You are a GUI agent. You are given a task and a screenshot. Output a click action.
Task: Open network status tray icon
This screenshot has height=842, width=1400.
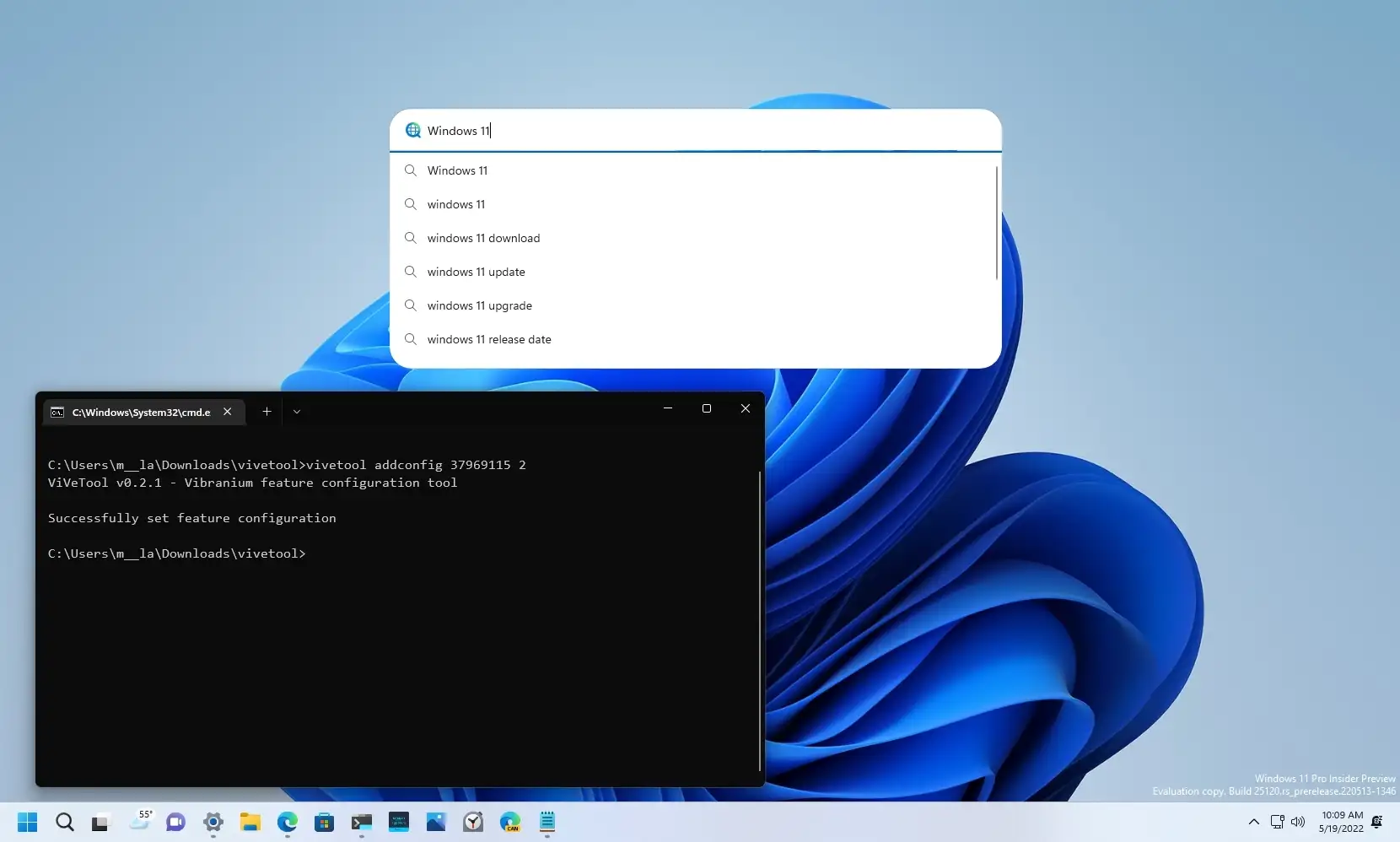(x=1277, y=822)
